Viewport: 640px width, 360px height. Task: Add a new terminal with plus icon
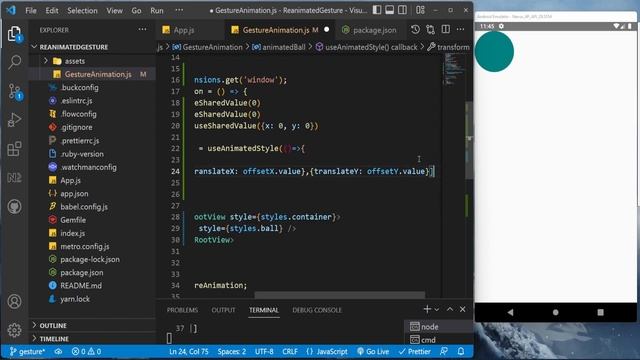427,309
